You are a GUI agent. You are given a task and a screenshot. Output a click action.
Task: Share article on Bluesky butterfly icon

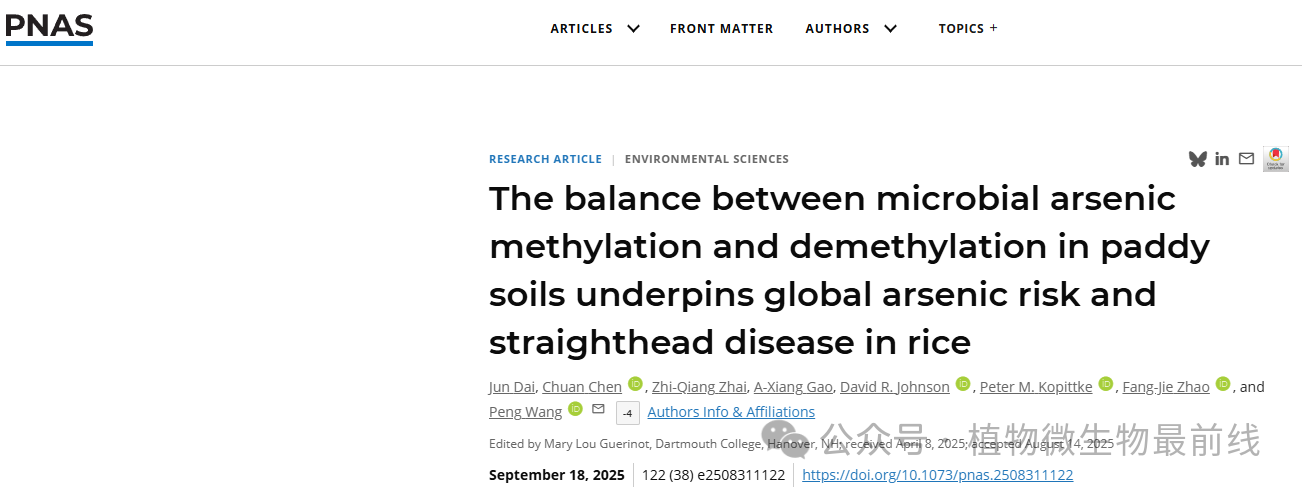(x=1197, y=159)
